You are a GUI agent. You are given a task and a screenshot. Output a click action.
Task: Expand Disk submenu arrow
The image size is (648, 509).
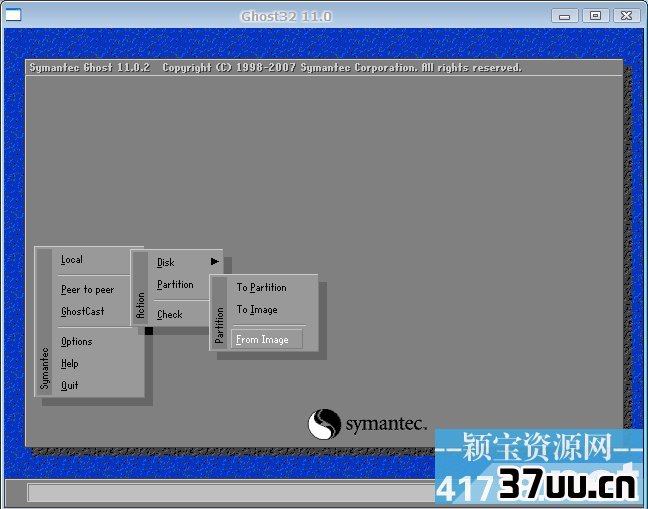pyautogui.click(x=214, y=262)
